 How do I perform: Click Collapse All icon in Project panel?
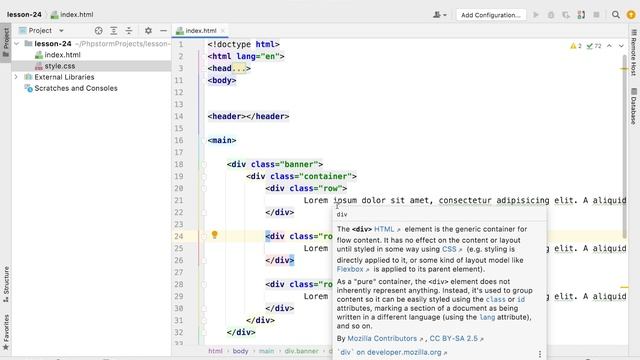click(x=129, y=31)
